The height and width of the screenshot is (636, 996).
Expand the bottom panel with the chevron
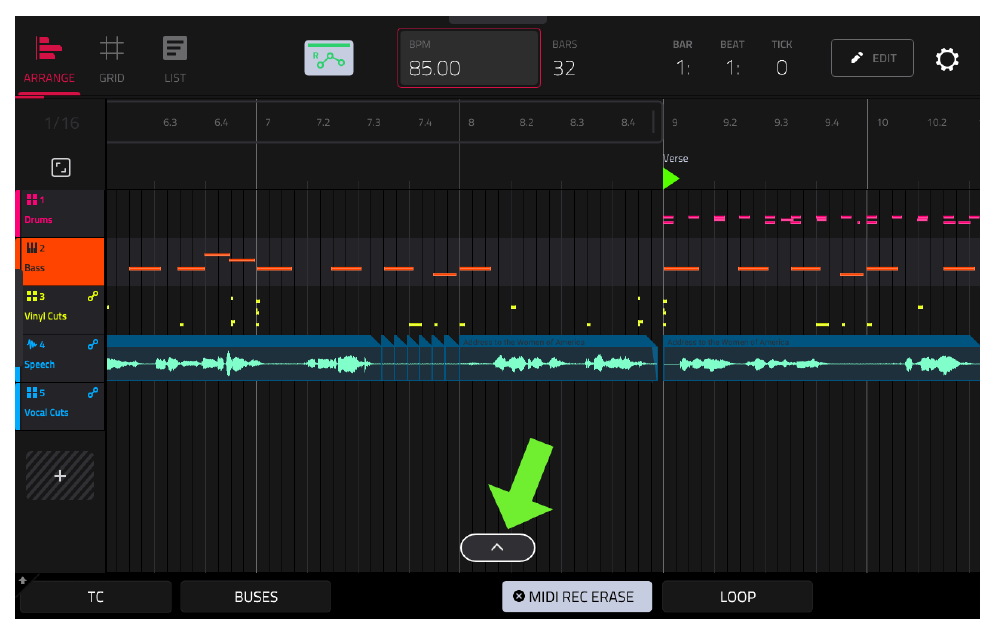[497, 548]
